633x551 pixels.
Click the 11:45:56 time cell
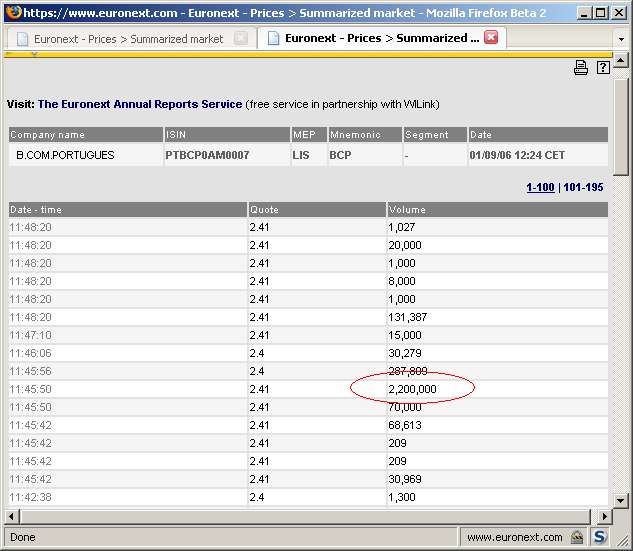128,371
